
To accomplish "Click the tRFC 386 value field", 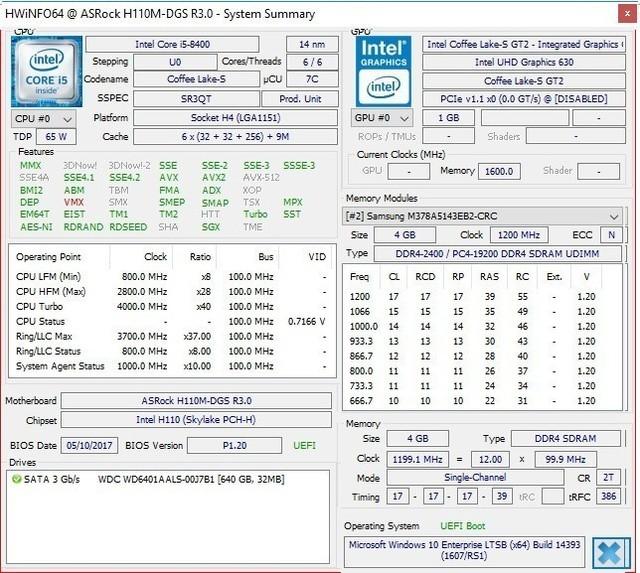I will 609,497.
